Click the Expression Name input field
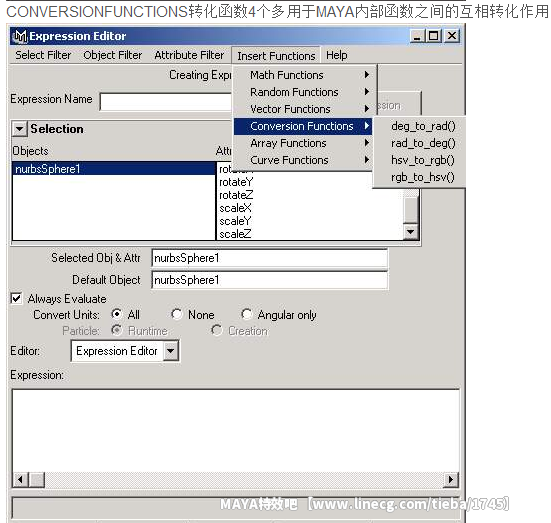 point(166,102)
